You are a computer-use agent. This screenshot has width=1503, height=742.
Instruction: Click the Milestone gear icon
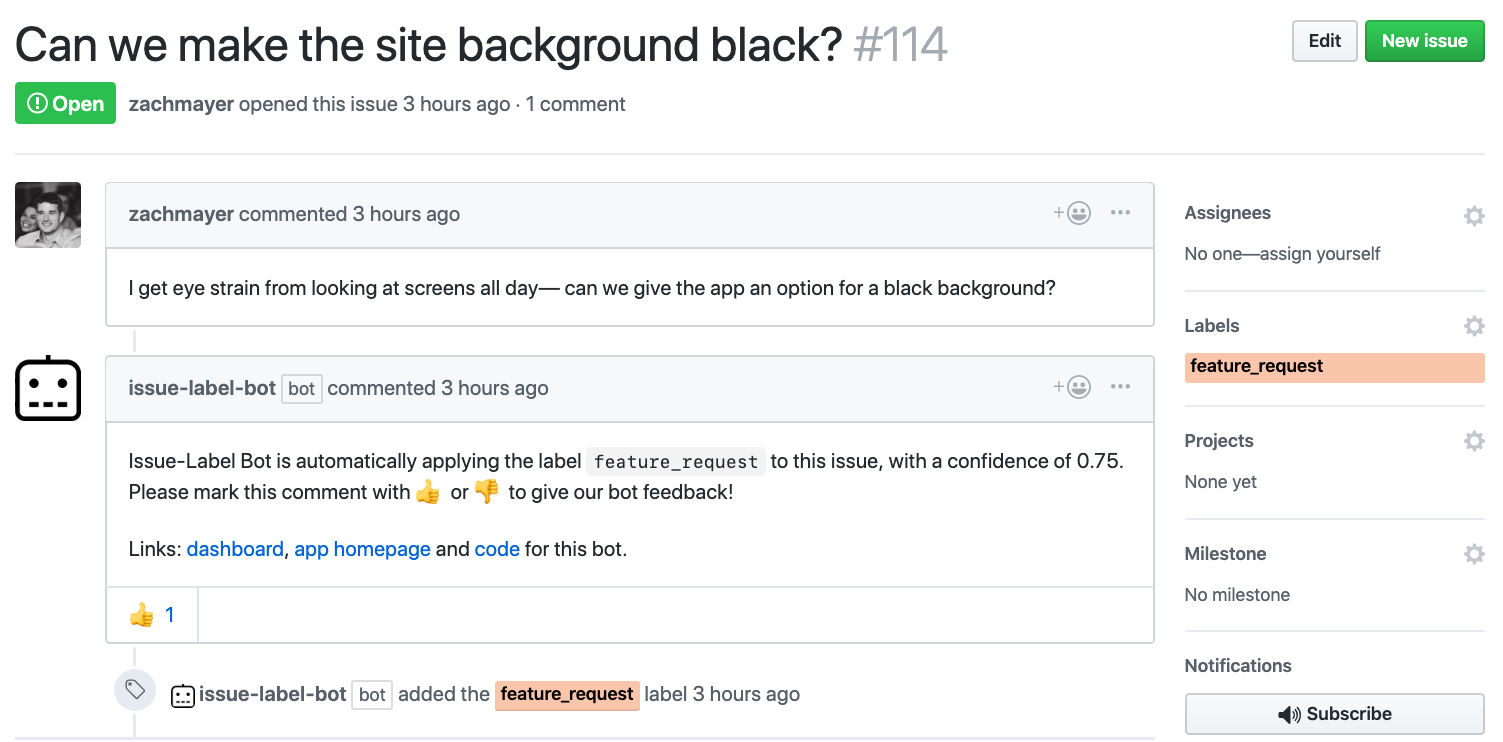point(1473,554)
